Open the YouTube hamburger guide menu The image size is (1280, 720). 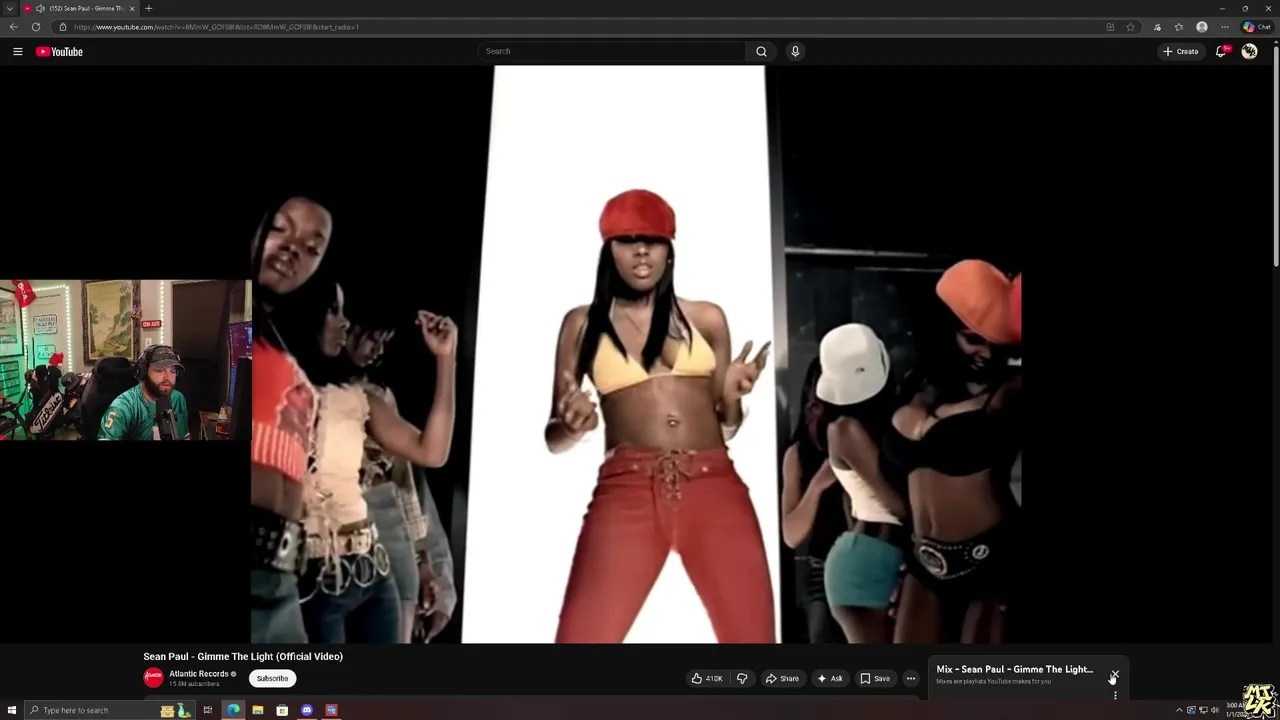point(17,51)
